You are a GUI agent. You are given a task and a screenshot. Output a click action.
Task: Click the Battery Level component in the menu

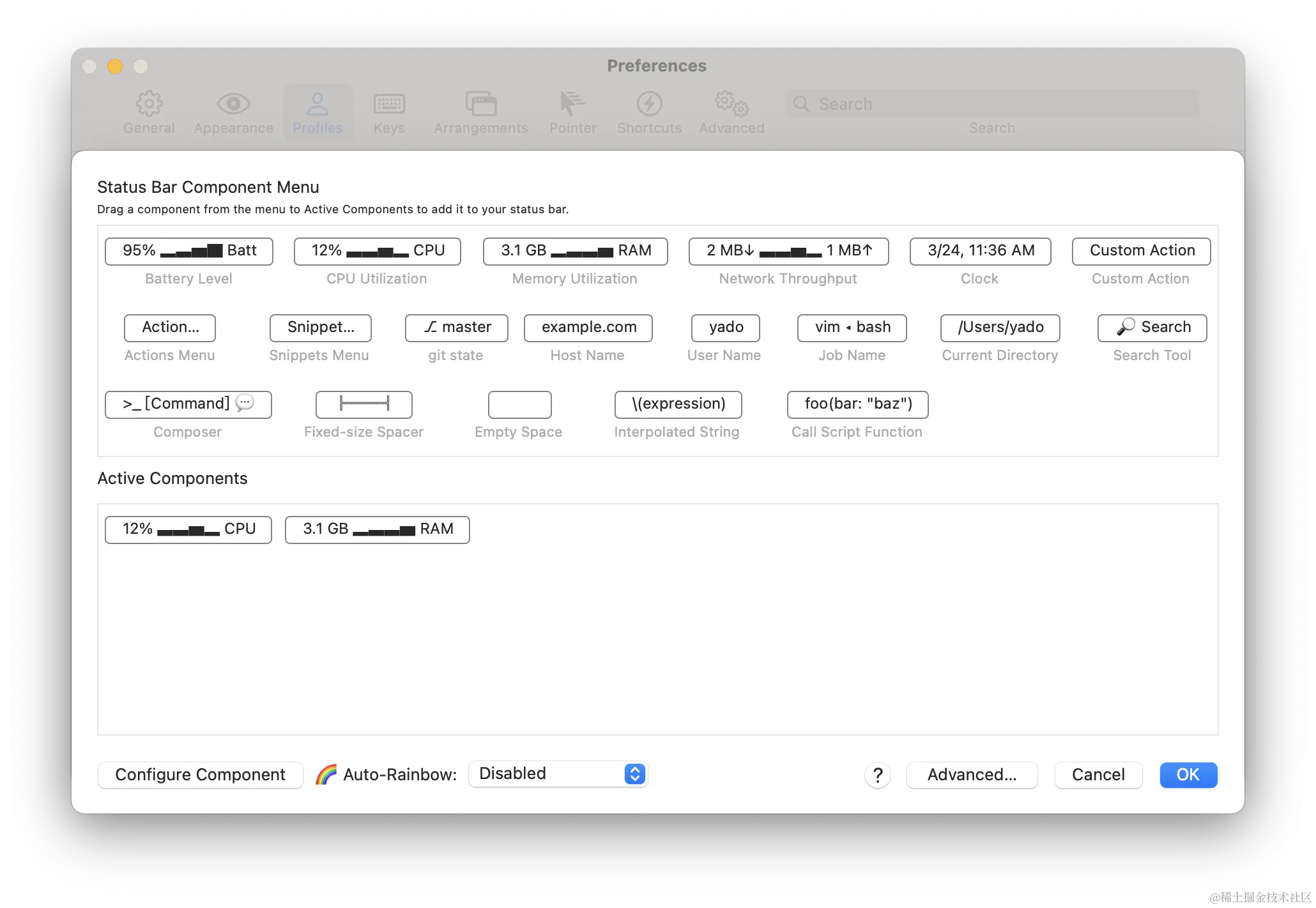(188, 251)
